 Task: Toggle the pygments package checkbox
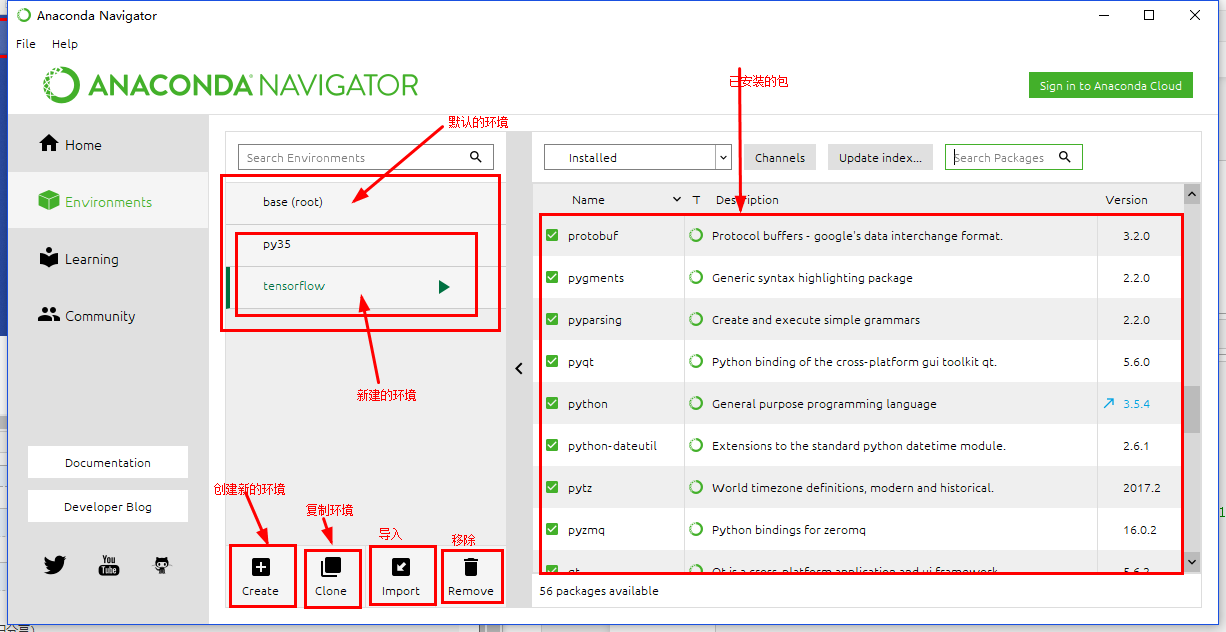(552, 278)
